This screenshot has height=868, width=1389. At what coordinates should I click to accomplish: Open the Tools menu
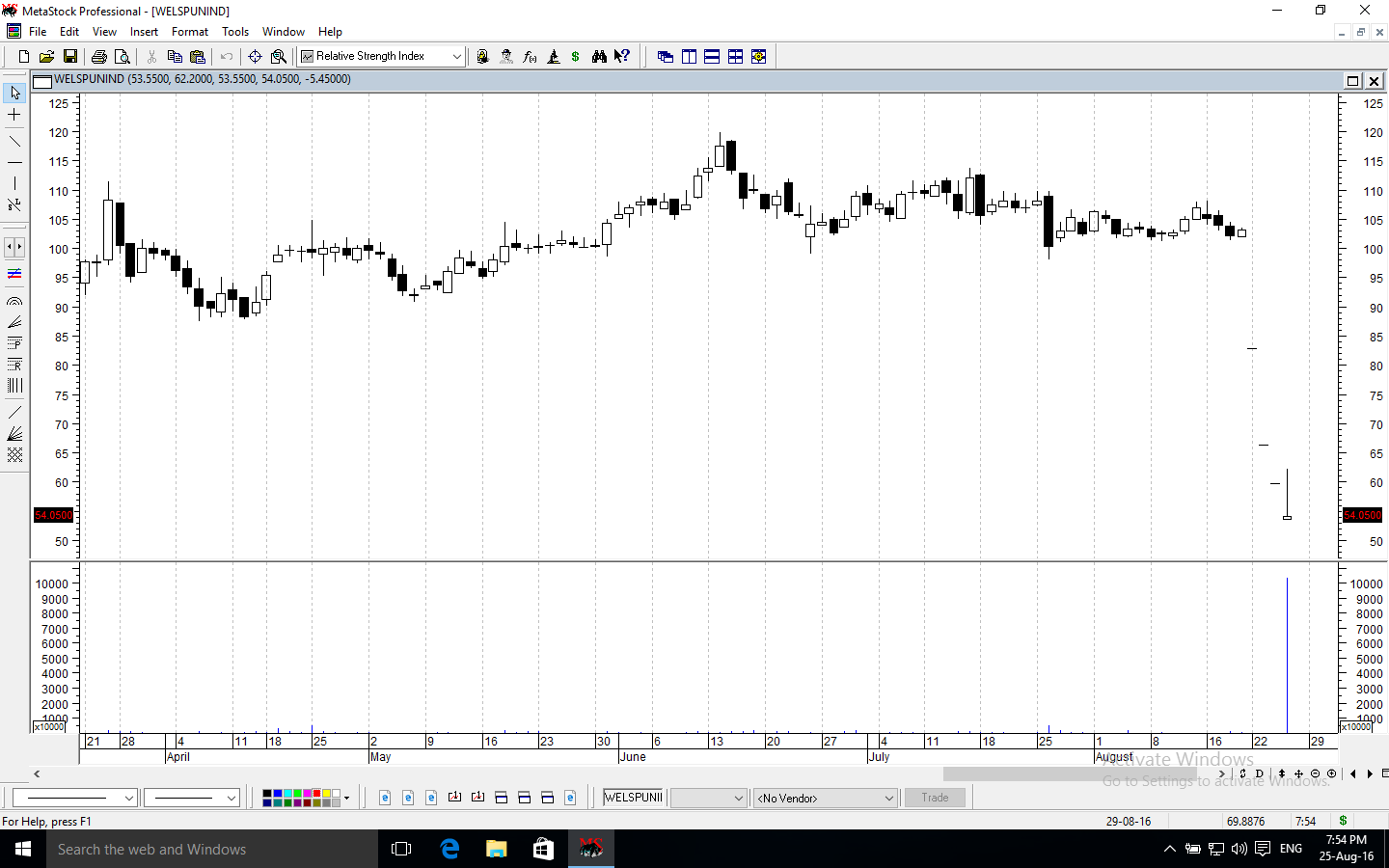coord(235,32)
